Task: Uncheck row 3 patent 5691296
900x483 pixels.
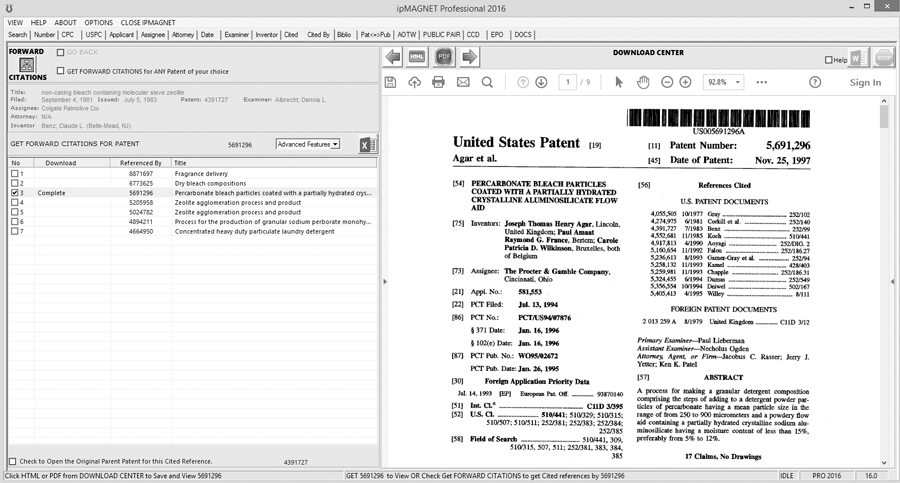Action: 14,193
